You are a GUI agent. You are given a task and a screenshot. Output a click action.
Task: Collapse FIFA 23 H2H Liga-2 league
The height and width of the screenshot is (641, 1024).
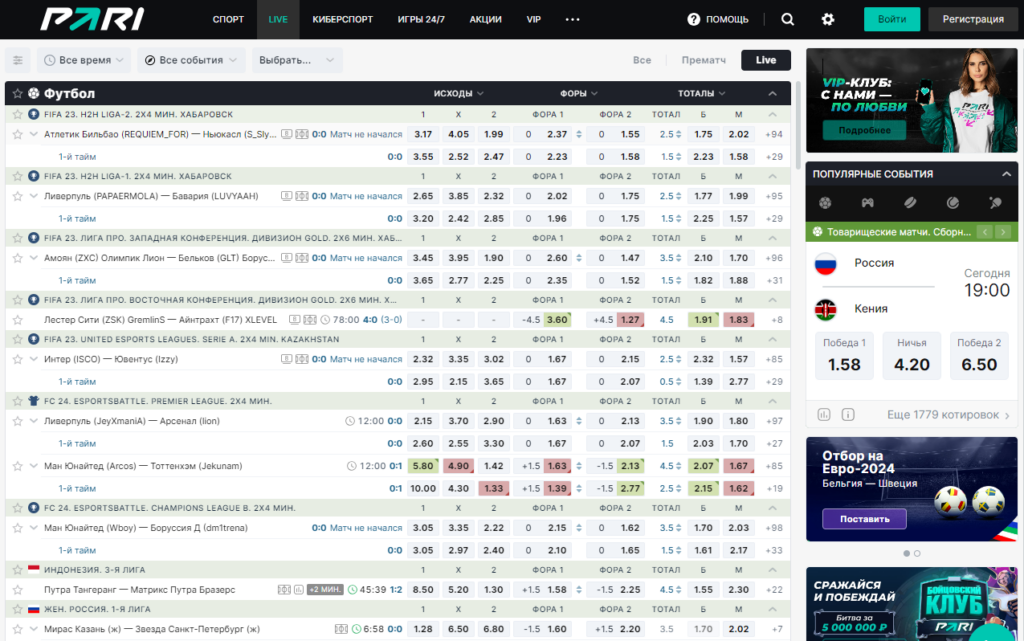click(773, 114)
